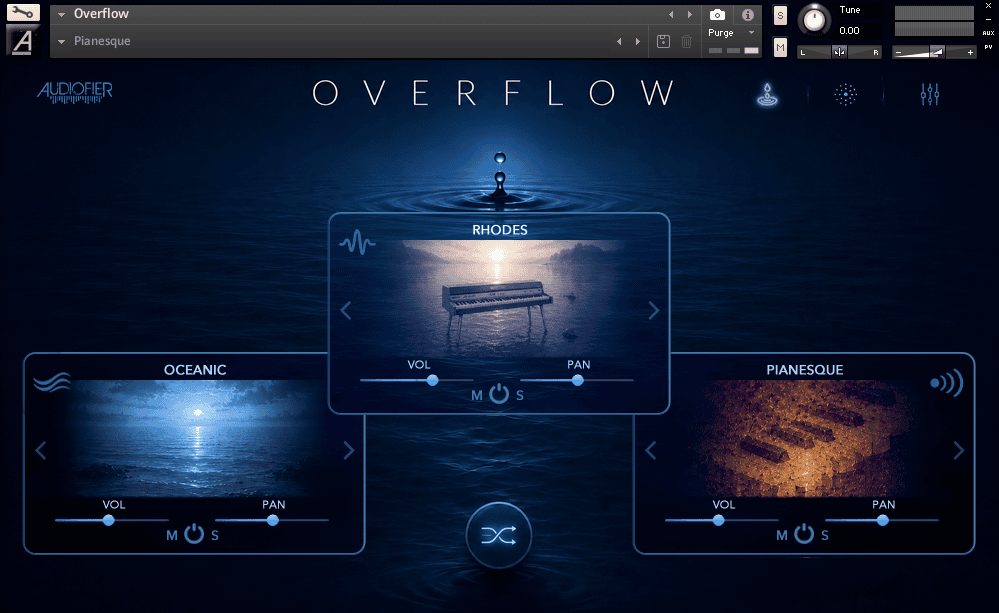Expand the Overflow instrument dropdown
The width and height of the screenshot is (999, 613).
[x=62, y=14]
